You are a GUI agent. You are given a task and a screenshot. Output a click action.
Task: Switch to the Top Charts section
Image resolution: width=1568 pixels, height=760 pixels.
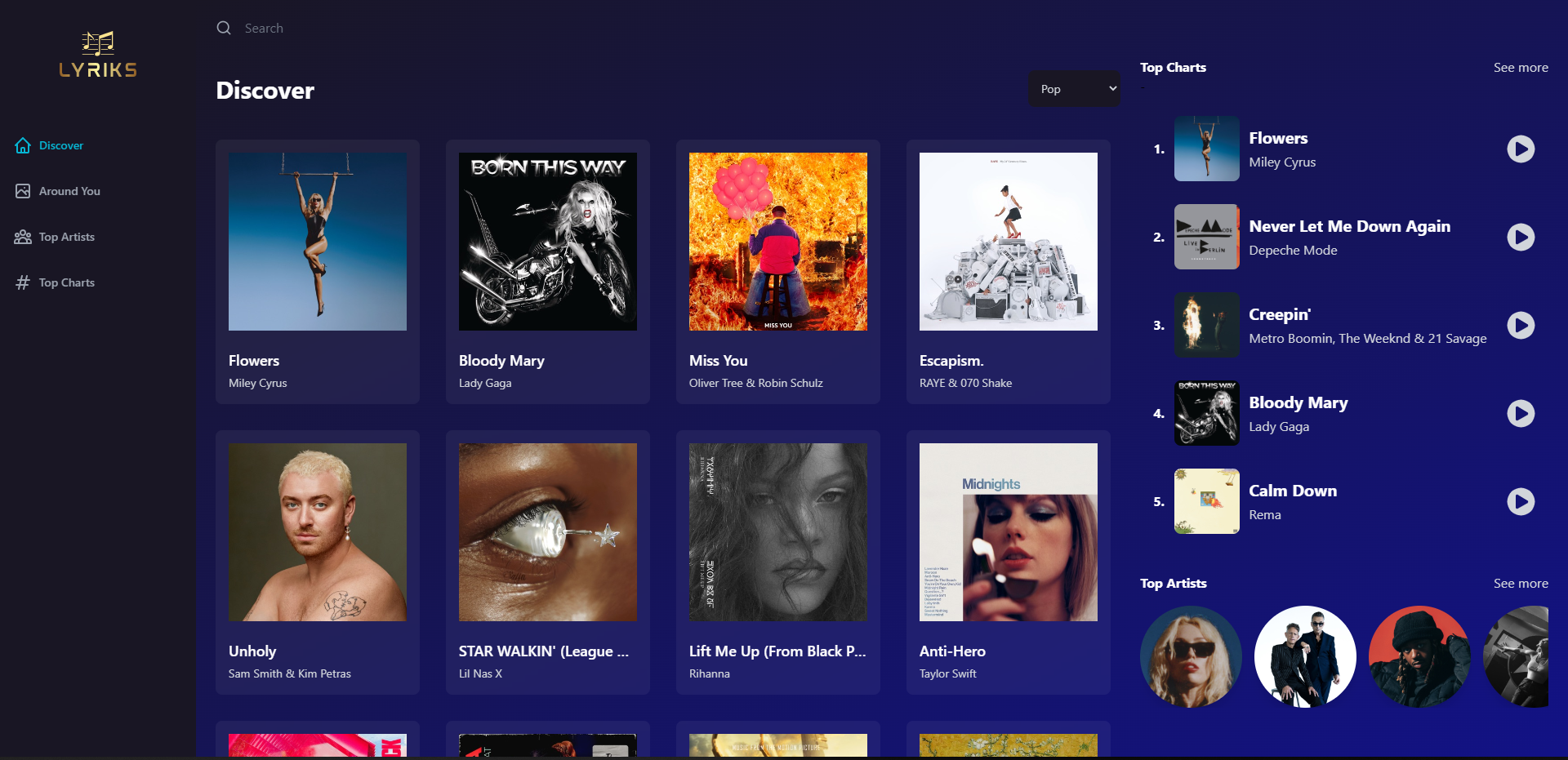(x=66, y=282)
